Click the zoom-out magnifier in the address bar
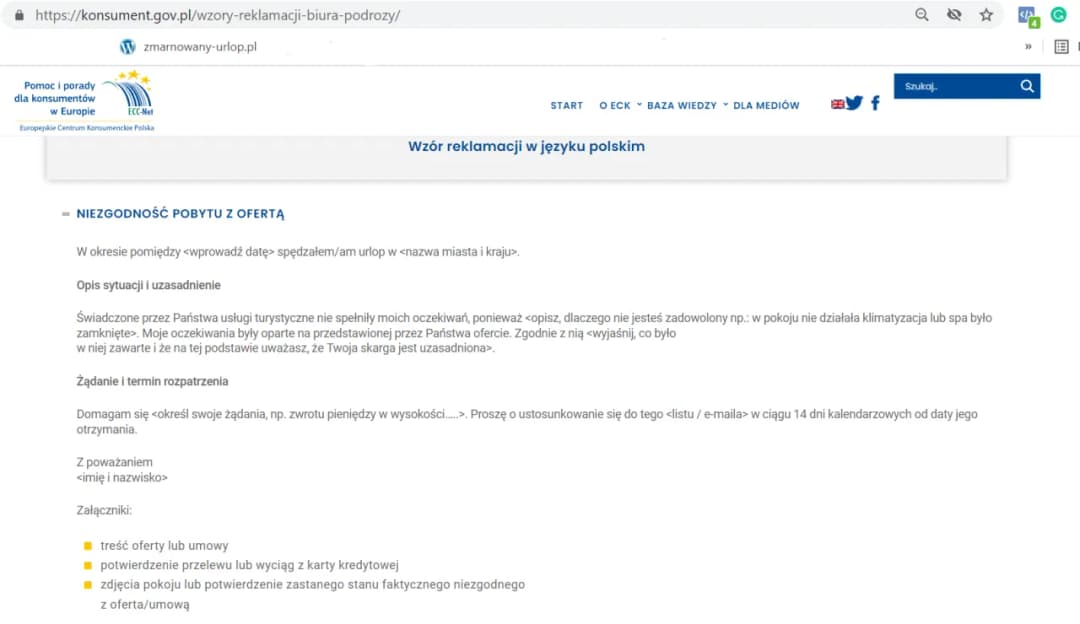This screenshot has height=624, width=1080. [922, 15]
